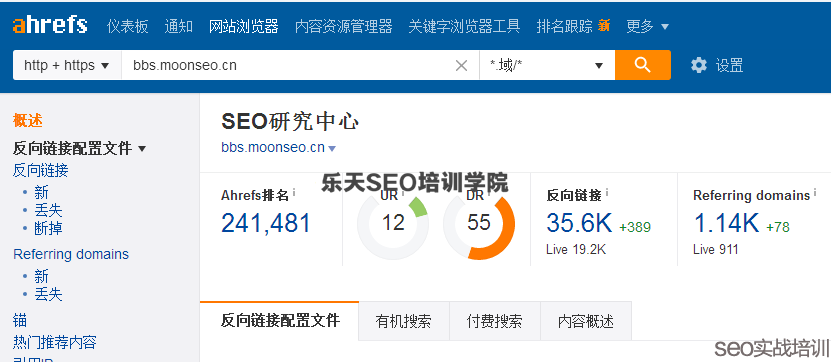This screenshot has width=831, height=362.
Task: Open Referring domains sidebar link
Action: pos(71,254)
